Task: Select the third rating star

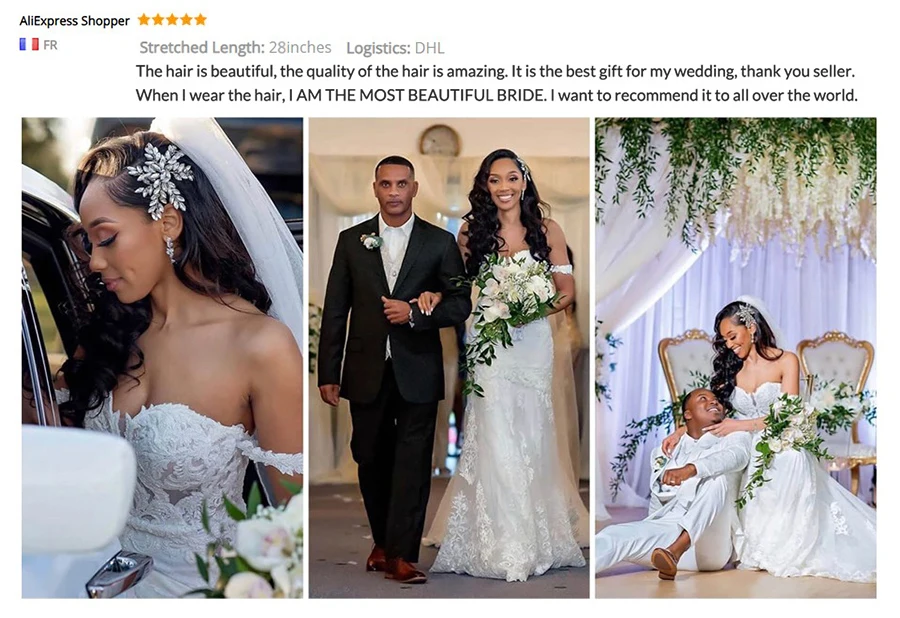Action: coord(172,20)
